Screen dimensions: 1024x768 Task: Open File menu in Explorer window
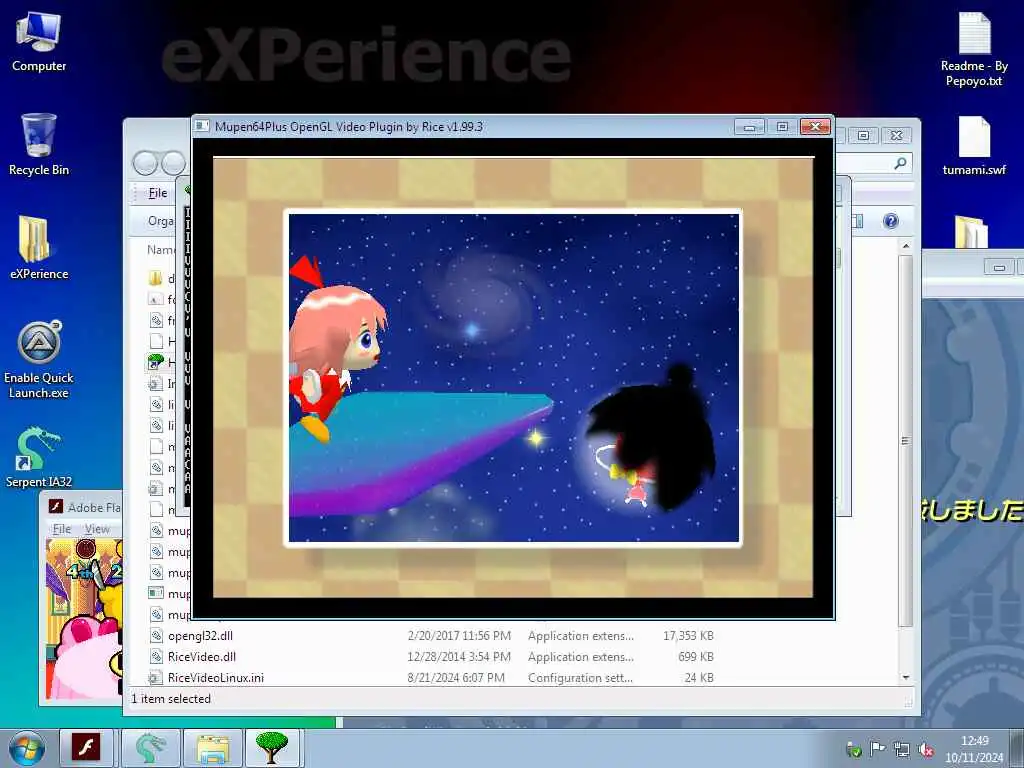[x=157, y=193]
